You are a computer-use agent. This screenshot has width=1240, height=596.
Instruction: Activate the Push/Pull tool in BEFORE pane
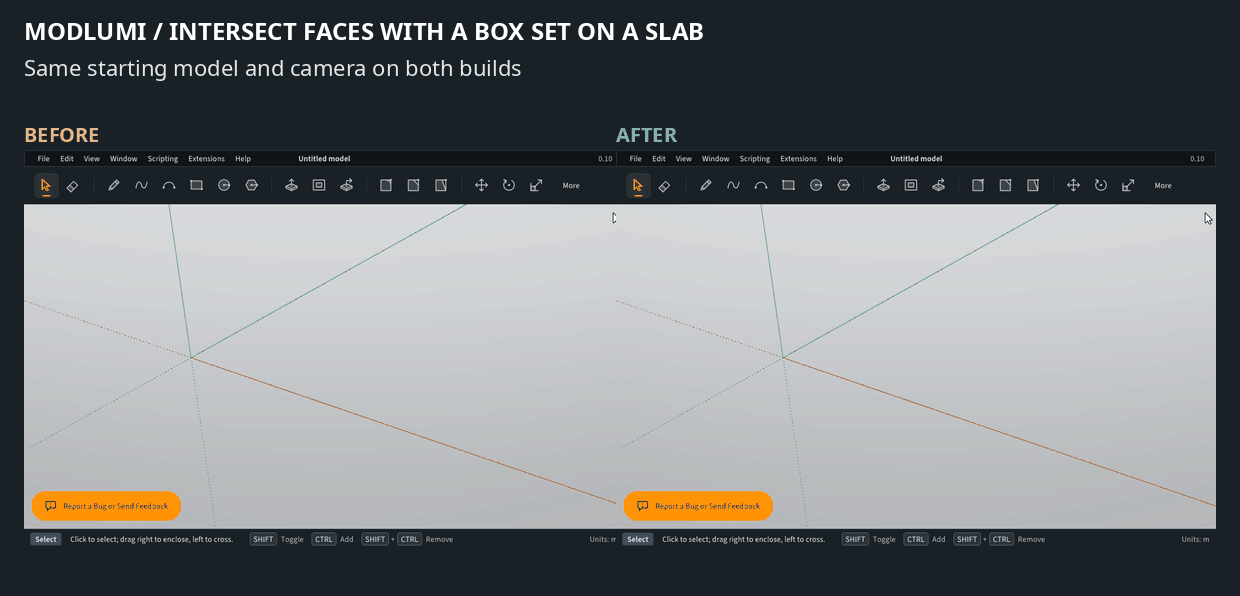coord(291,185)
